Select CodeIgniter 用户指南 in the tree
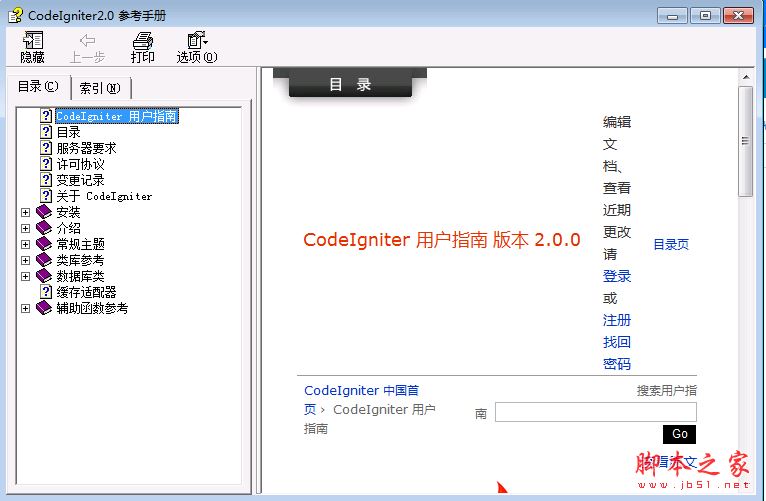The width and height of the screenshot is (766, 501). point(117,116)
